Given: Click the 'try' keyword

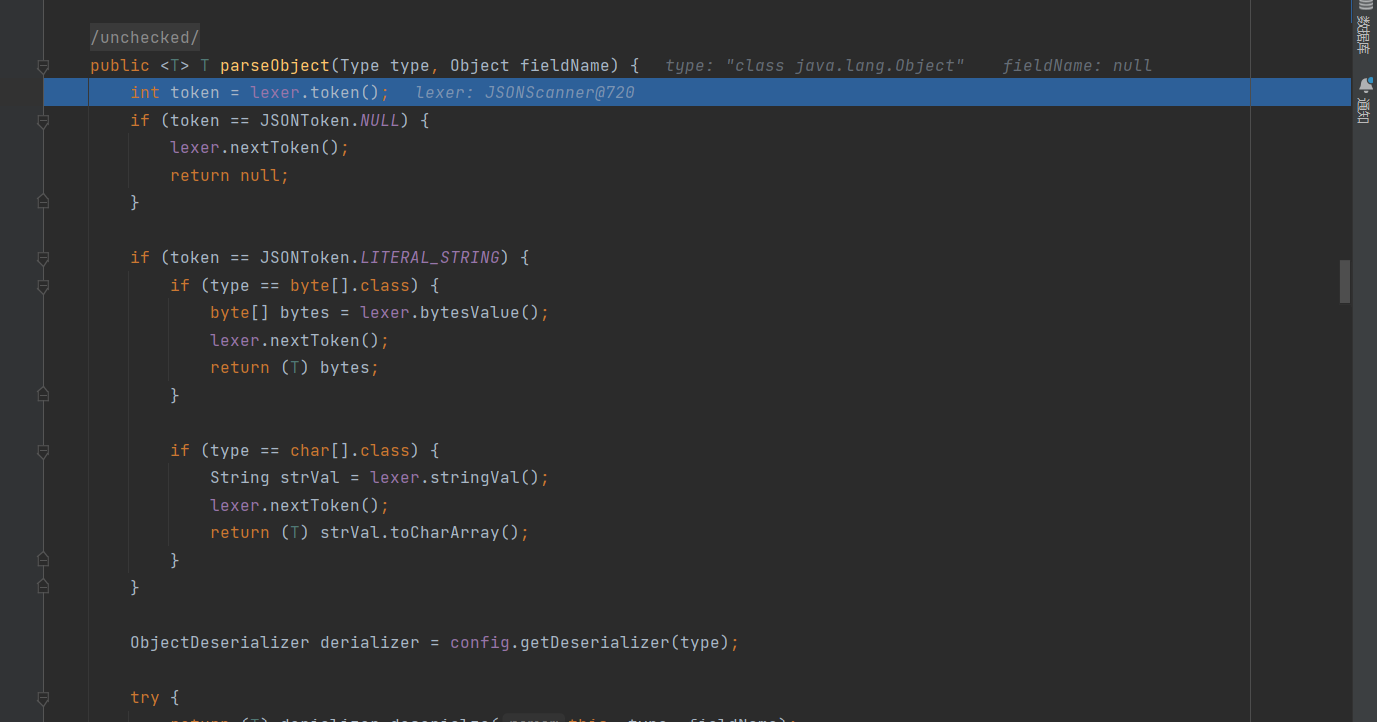Looking at the screenshot, I should click(x=145, y=698).
